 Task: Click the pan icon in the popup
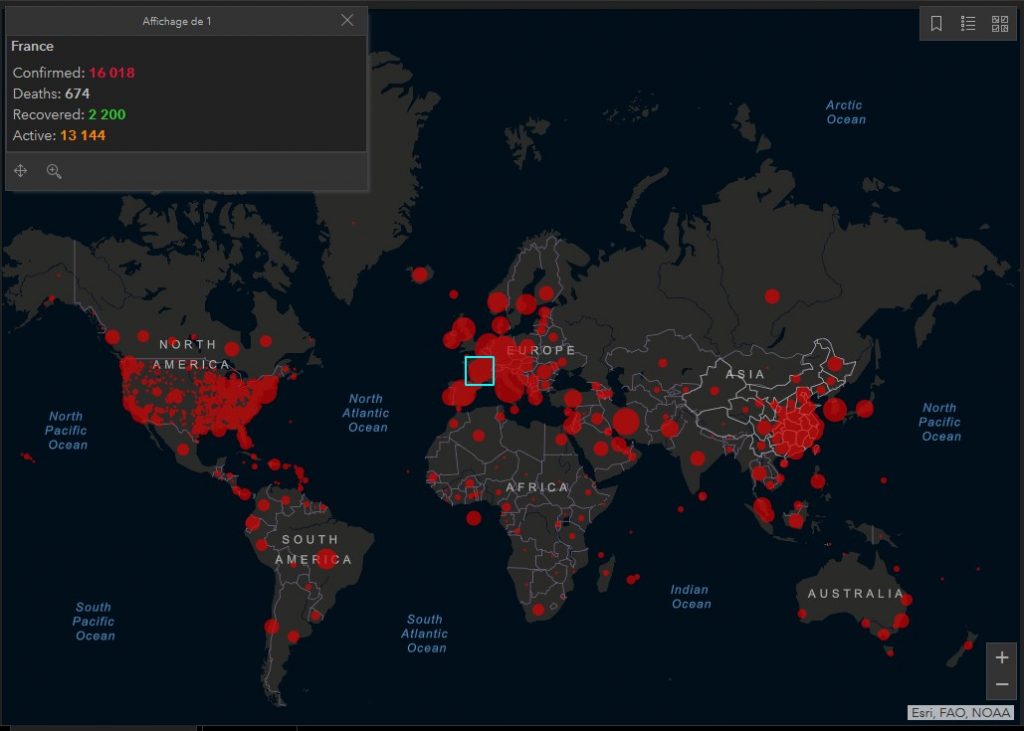(x=20, y=171)
